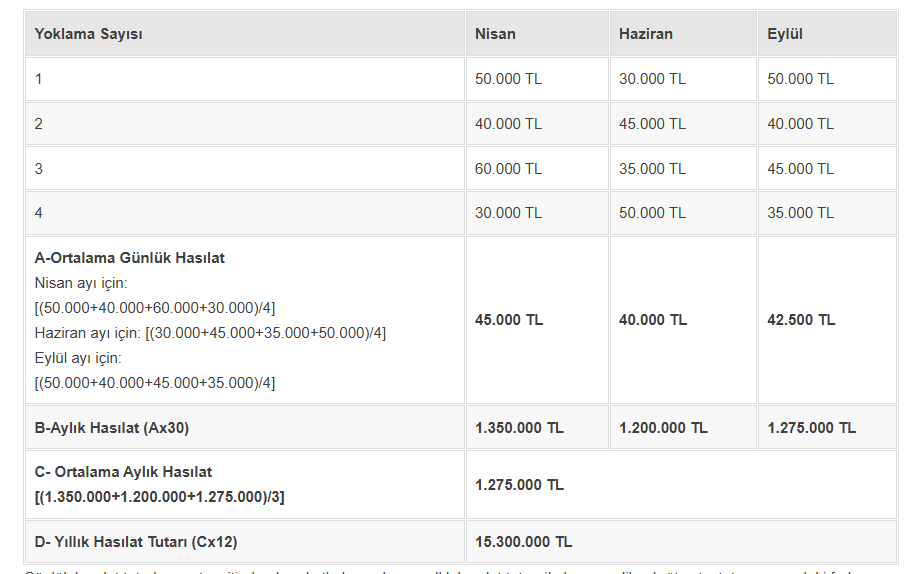Click the Yoklama Sayısı column header

coord(89,34)
